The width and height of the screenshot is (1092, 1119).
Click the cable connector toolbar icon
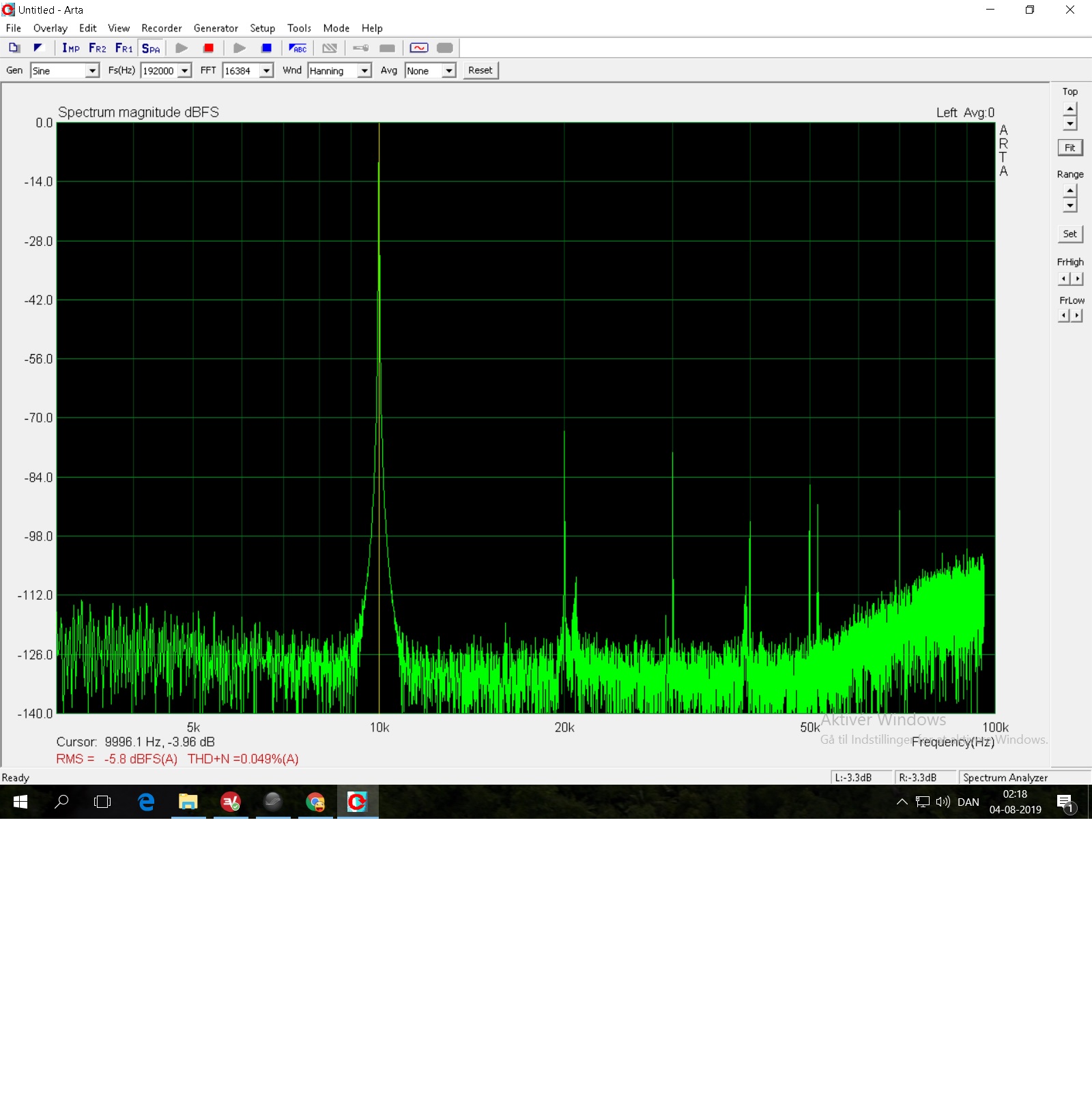pos(361,48)
